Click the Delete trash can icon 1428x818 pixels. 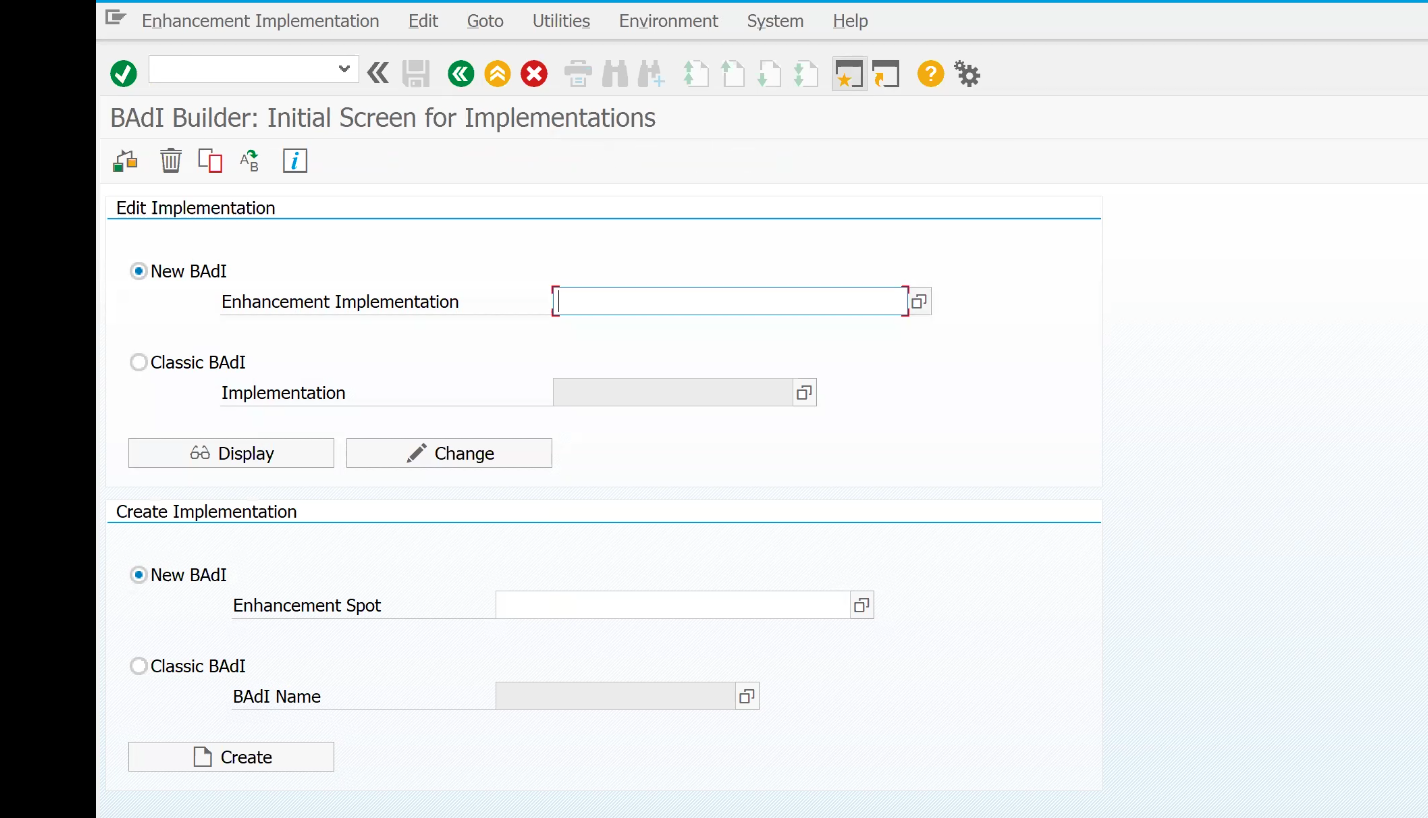coord(171,160)
